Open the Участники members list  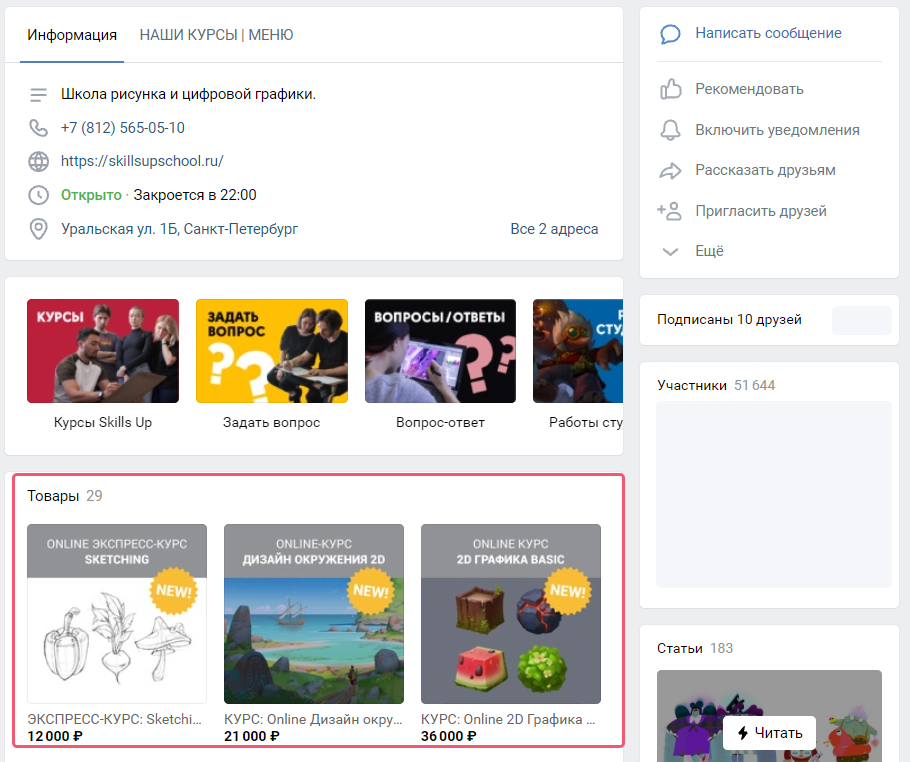click(x=691, y=385)
